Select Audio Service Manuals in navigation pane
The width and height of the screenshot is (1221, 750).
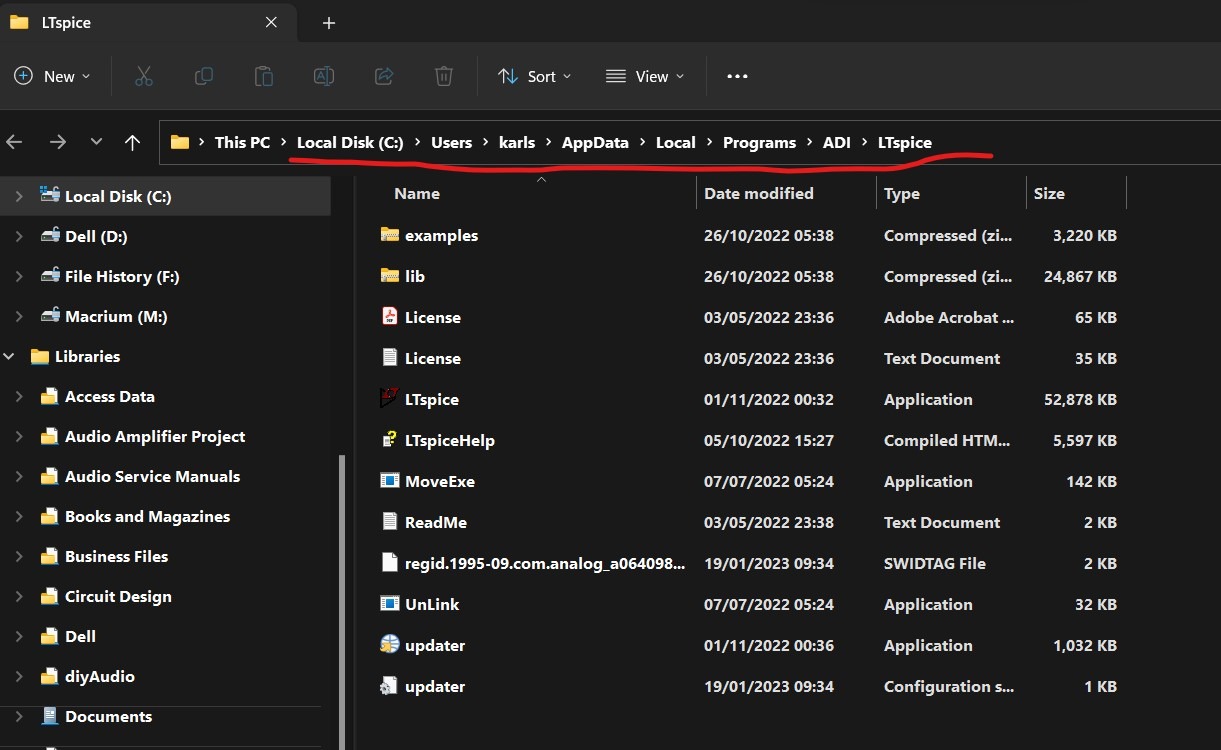click(x=152, y=476)
